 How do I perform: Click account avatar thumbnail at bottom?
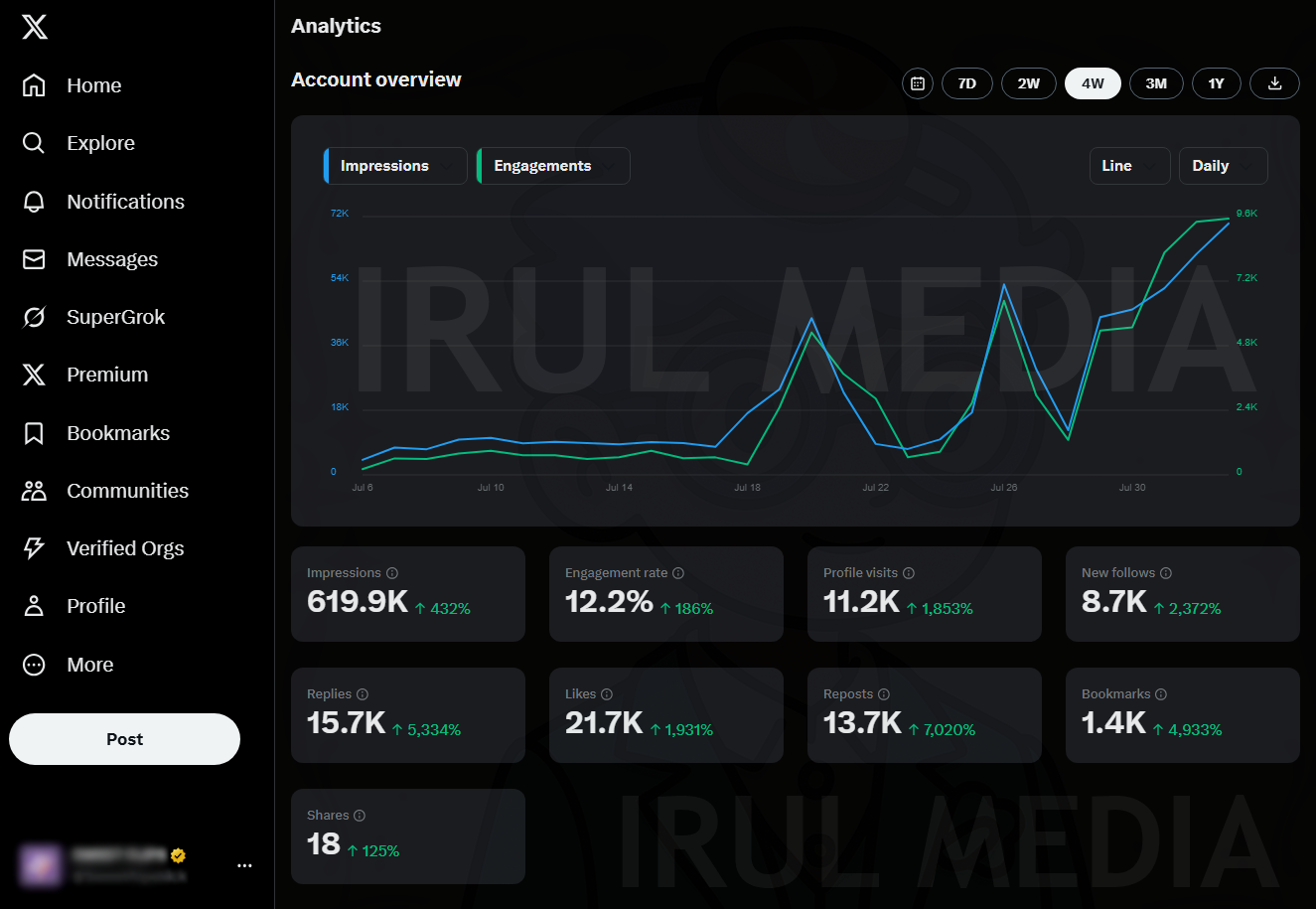point(41,864)
